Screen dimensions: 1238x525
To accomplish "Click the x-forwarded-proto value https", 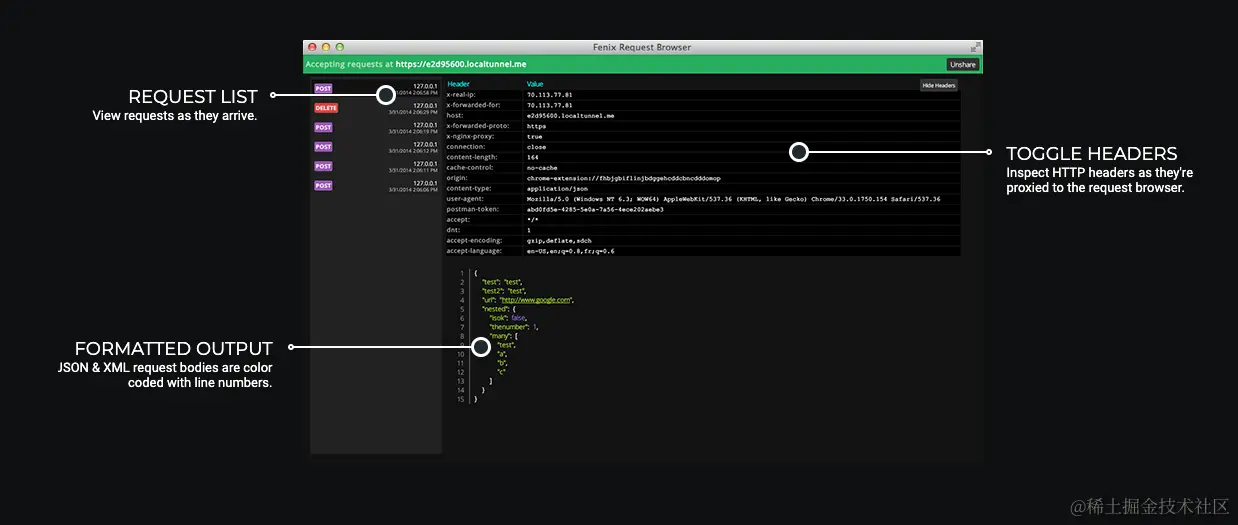I will [x=536, y=126].
